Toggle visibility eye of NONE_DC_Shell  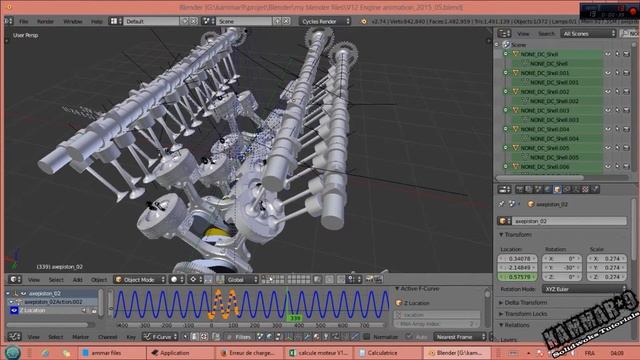tap(608, 54)
